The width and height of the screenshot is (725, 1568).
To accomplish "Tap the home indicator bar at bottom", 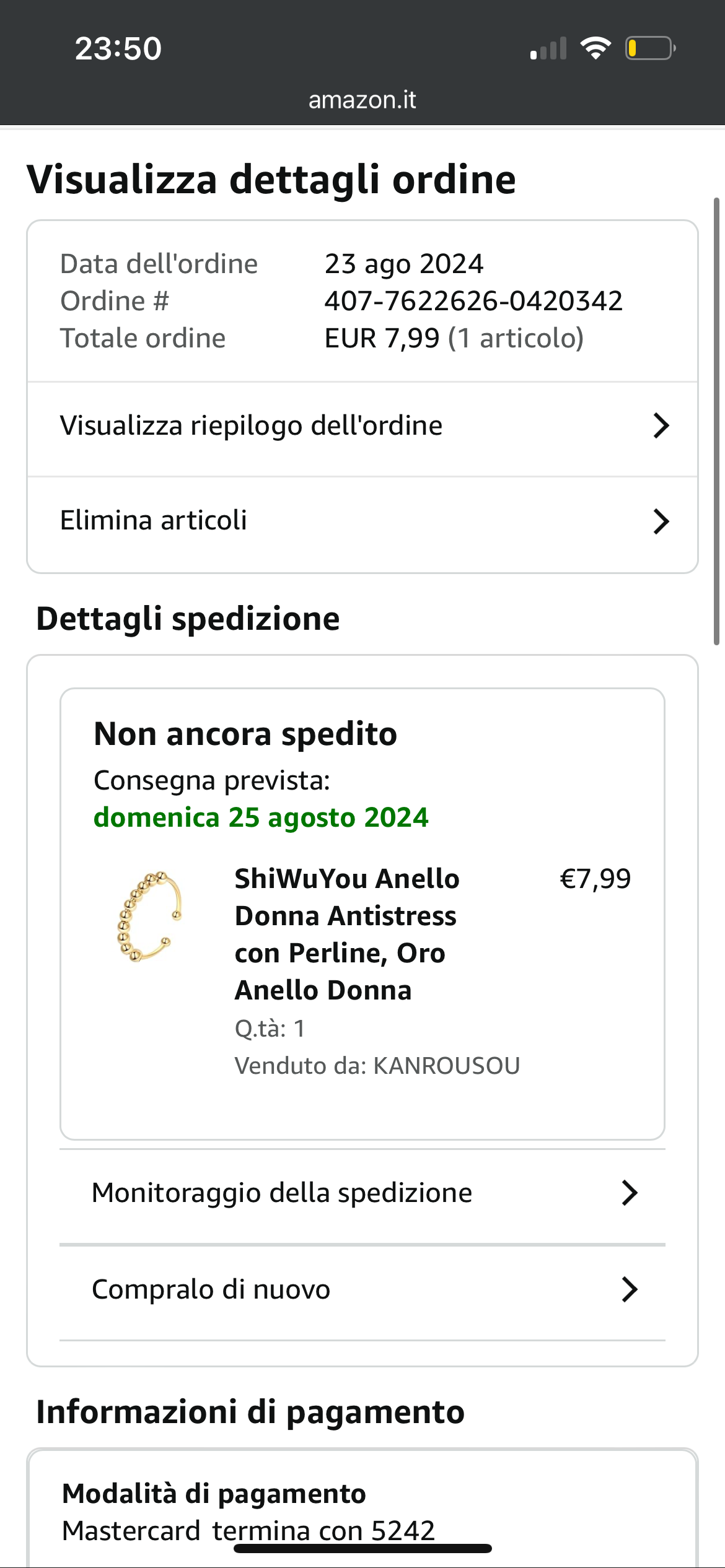I will click(362, 1549).
